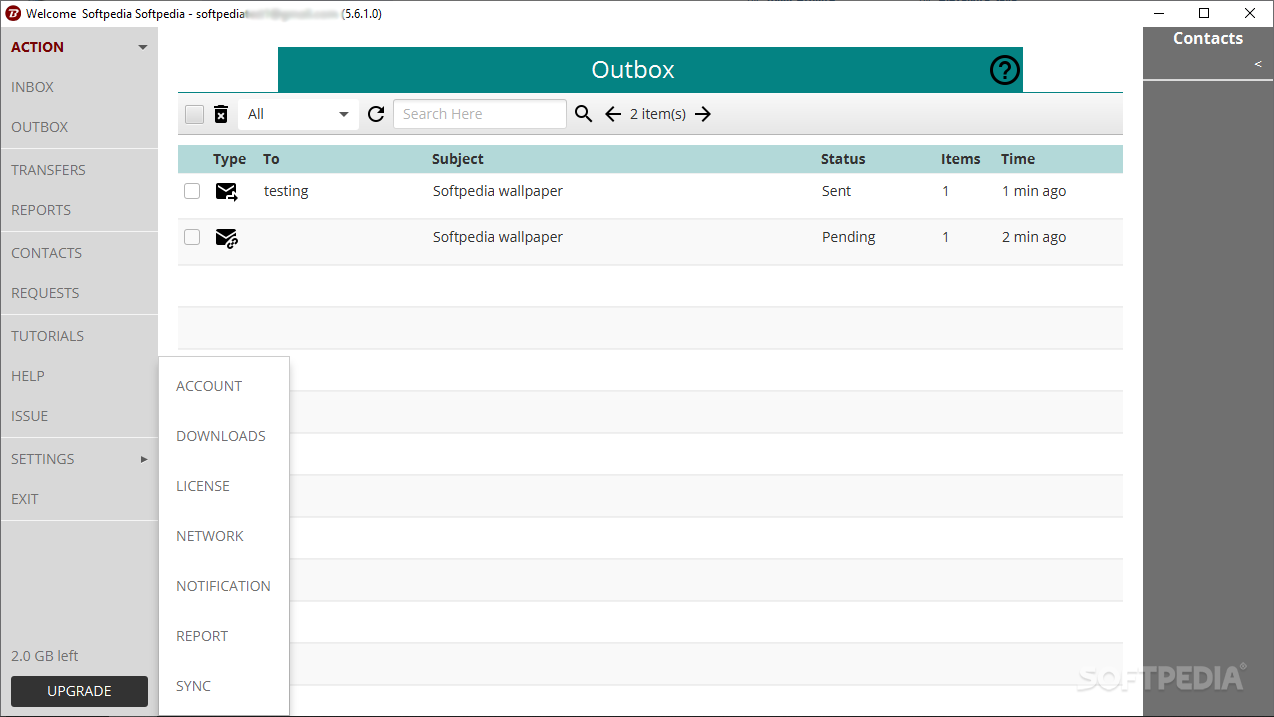
Task: Click the sent mail icon for testing row
Action: tap(227, 191)
